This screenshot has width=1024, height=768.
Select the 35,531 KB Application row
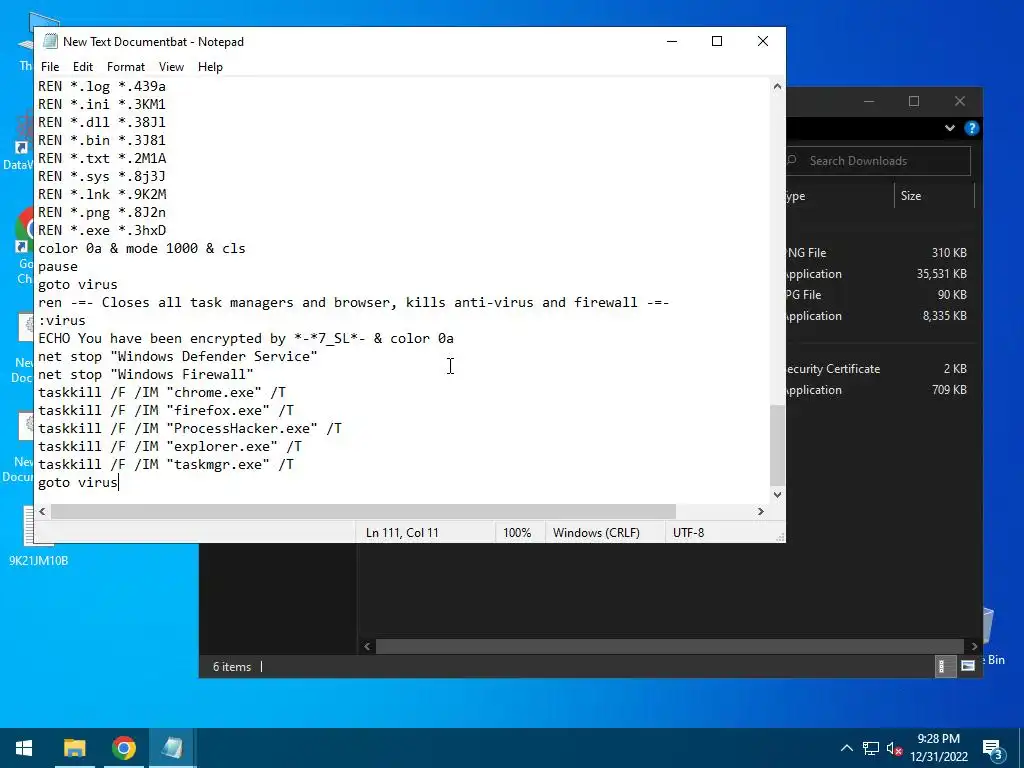[x=882, y=274]
